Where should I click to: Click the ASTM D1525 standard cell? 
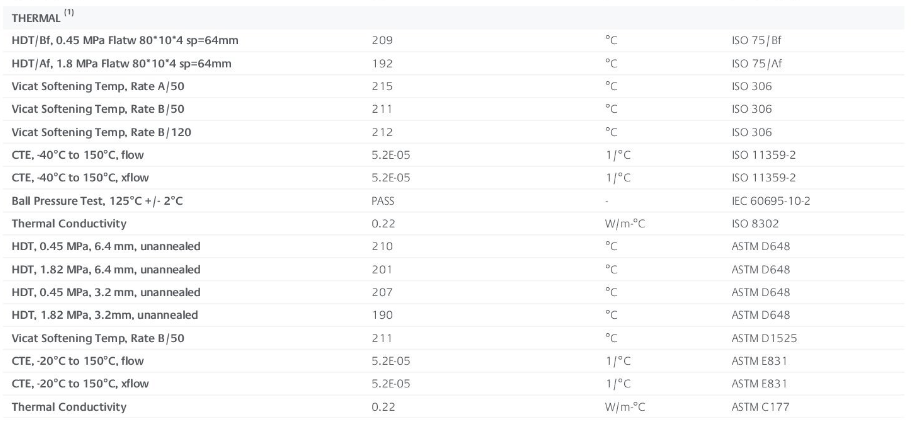(x=764, y=338)
